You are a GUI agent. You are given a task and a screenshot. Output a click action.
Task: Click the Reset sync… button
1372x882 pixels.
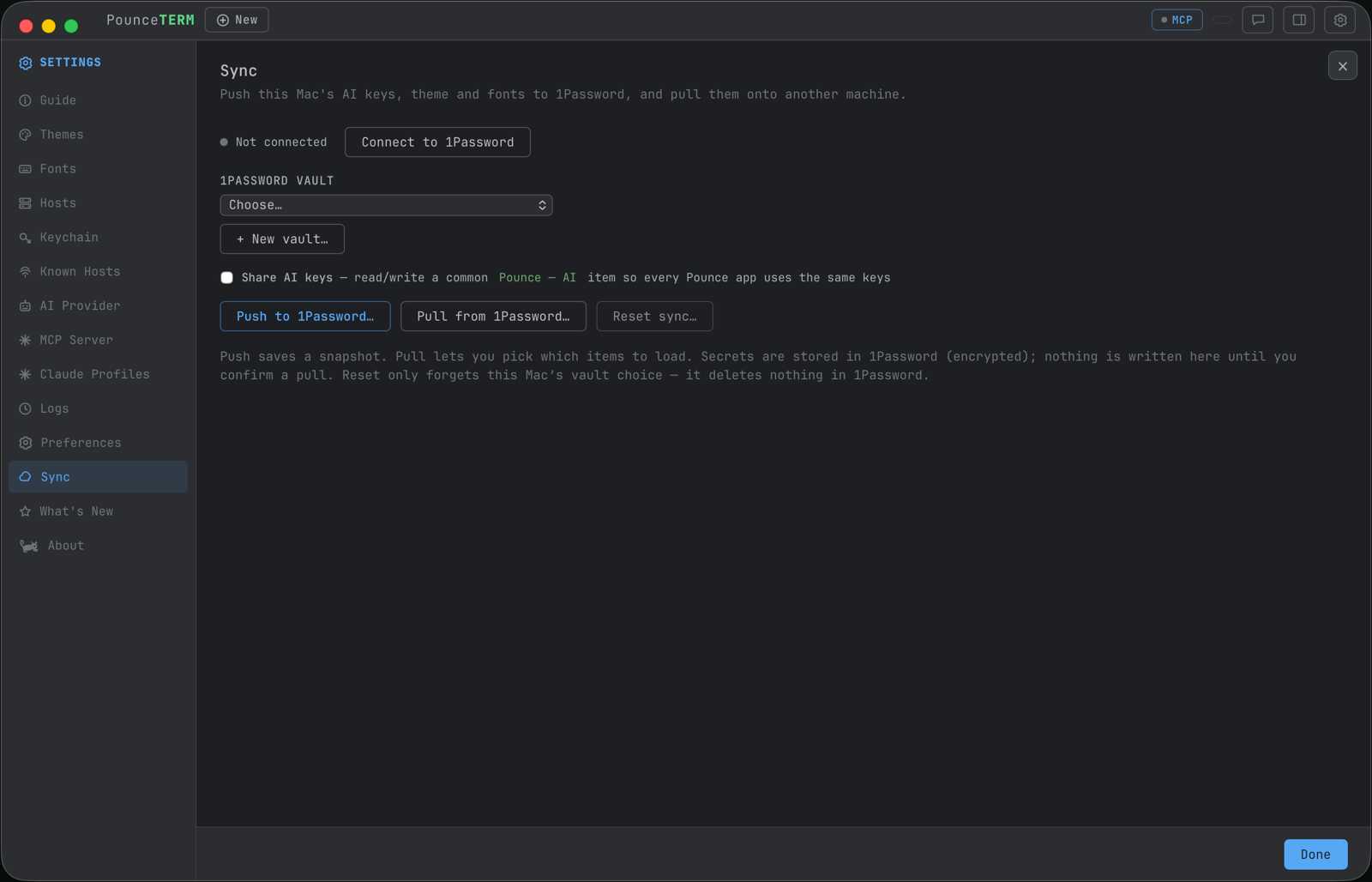tap(654, 317)
